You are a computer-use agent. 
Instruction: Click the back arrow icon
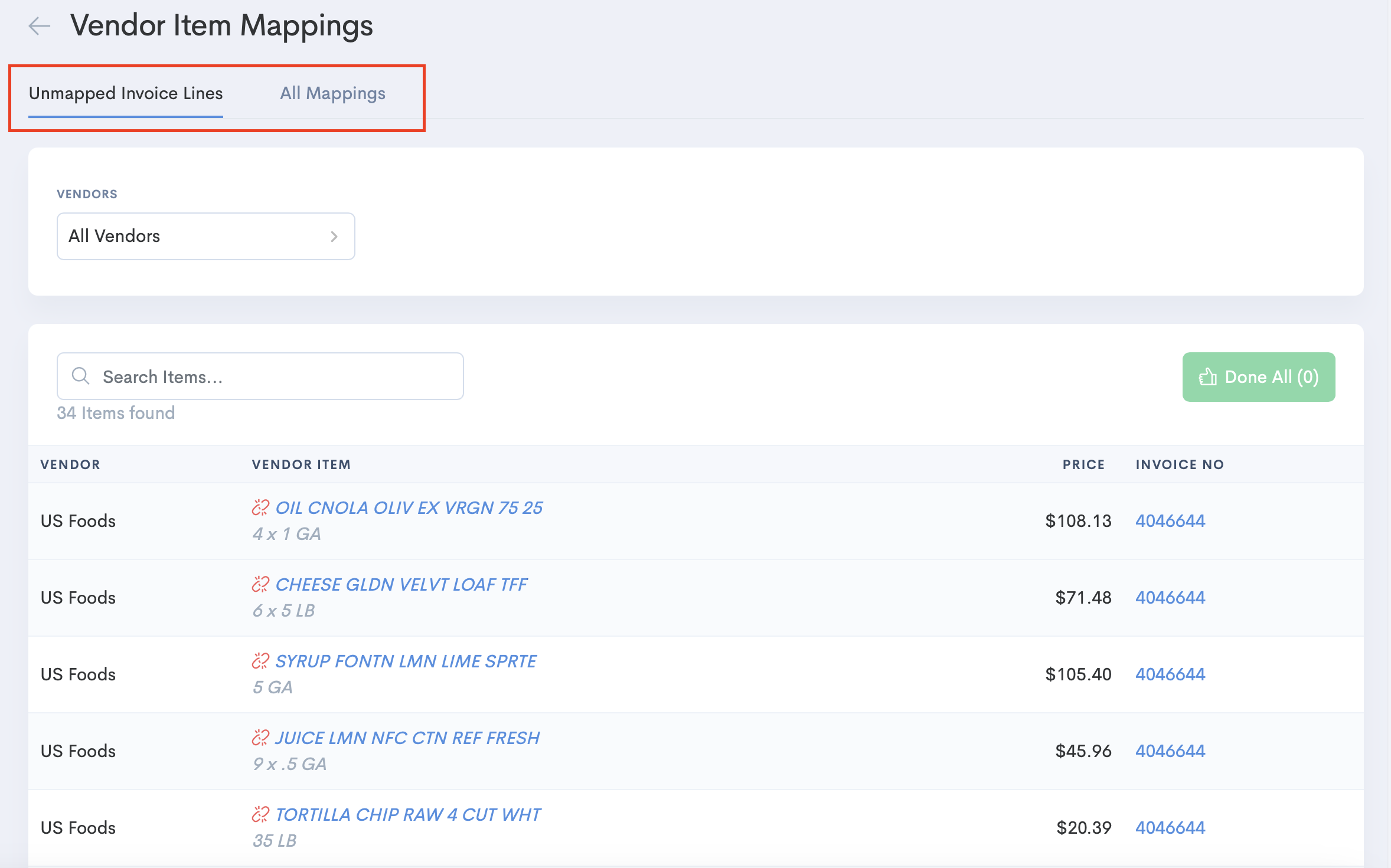click(40, 26)
